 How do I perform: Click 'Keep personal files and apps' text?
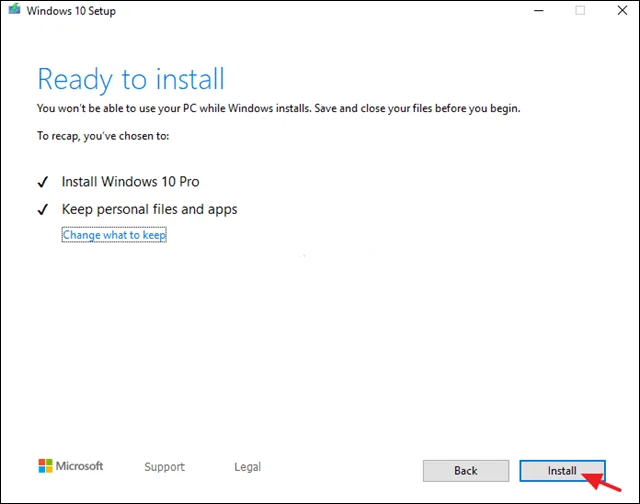point(149,209)
